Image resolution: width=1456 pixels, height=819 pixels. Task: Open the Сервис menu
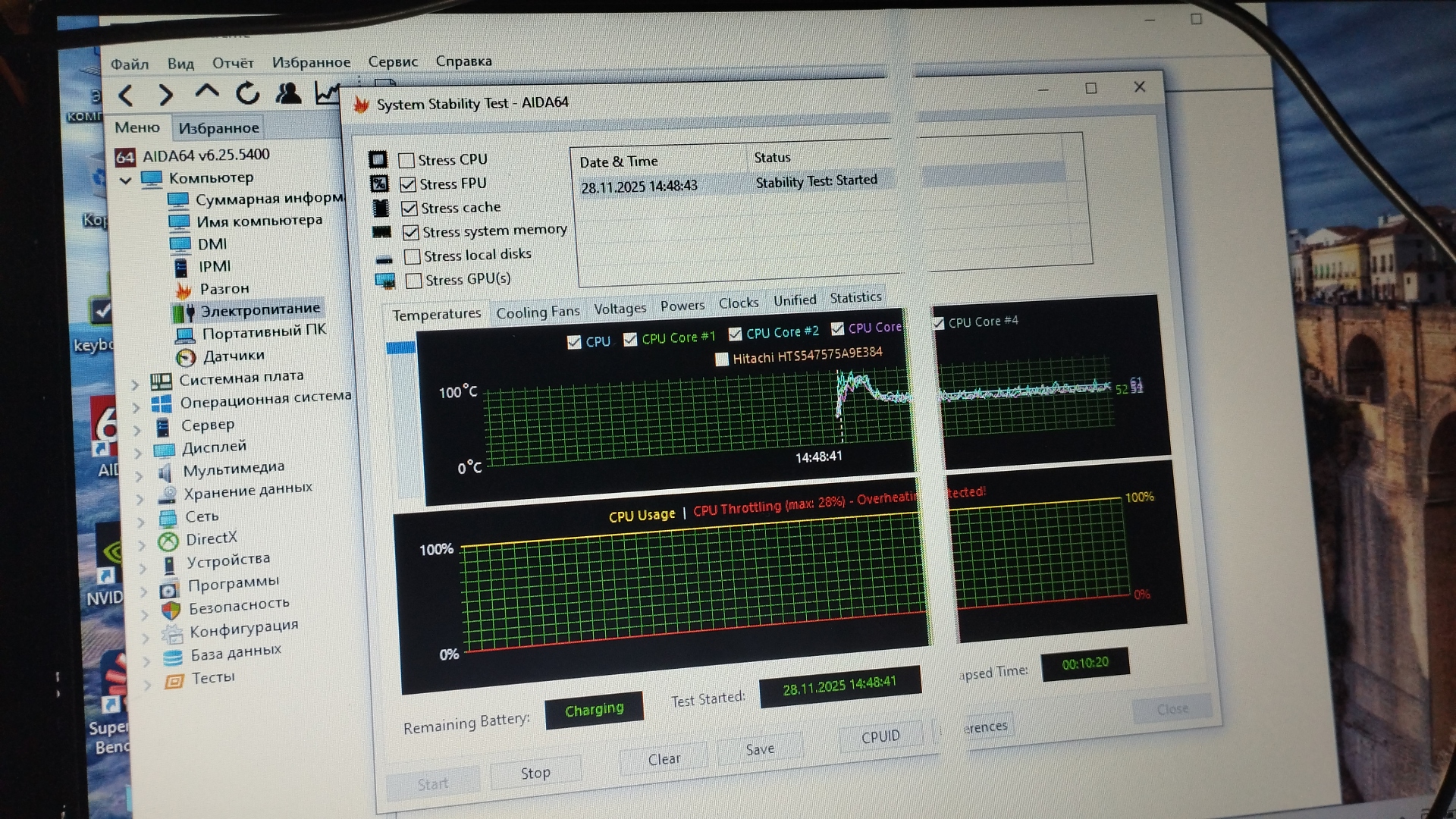click(x=392, y=61)
